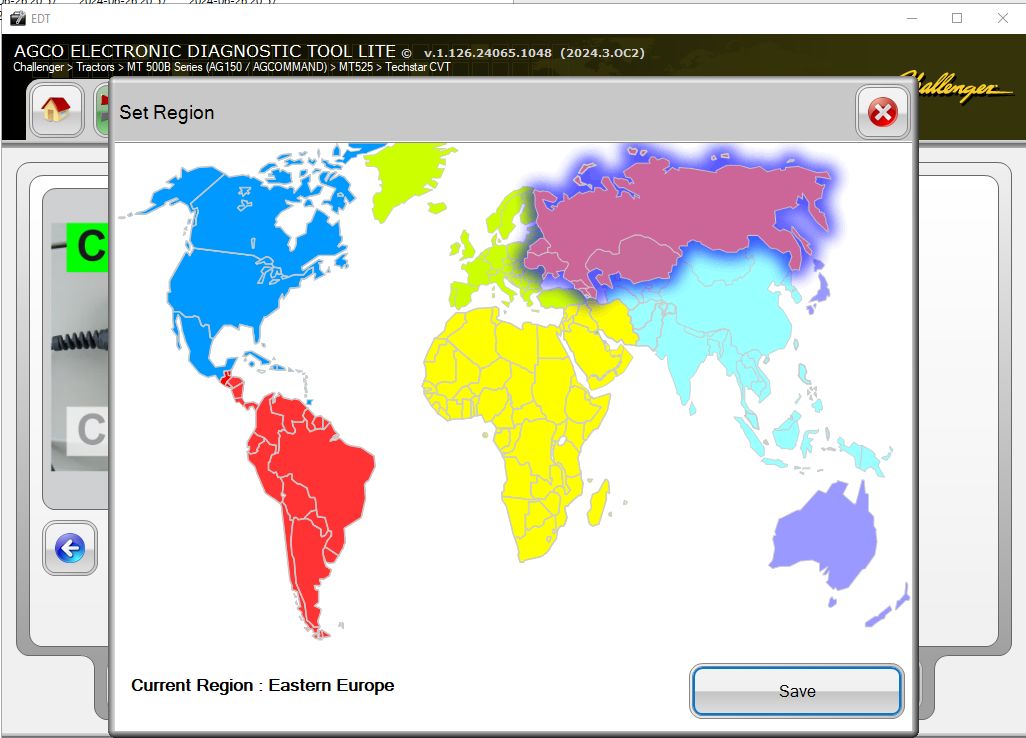Click the red house Home icon
Screen dimensions: 1026x738
coord(56,109)
